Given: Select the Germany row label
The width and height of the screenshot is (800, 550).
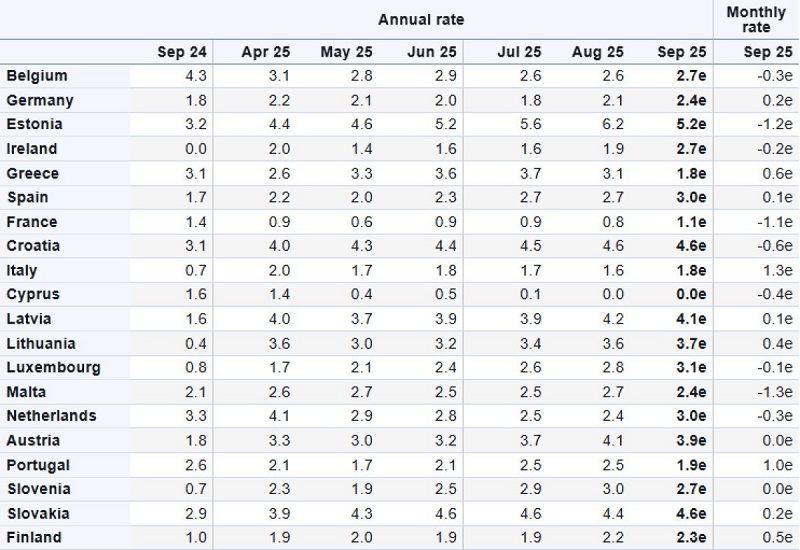Looking at the screenshot, I should pyautogui.click(x=38, y=100).
